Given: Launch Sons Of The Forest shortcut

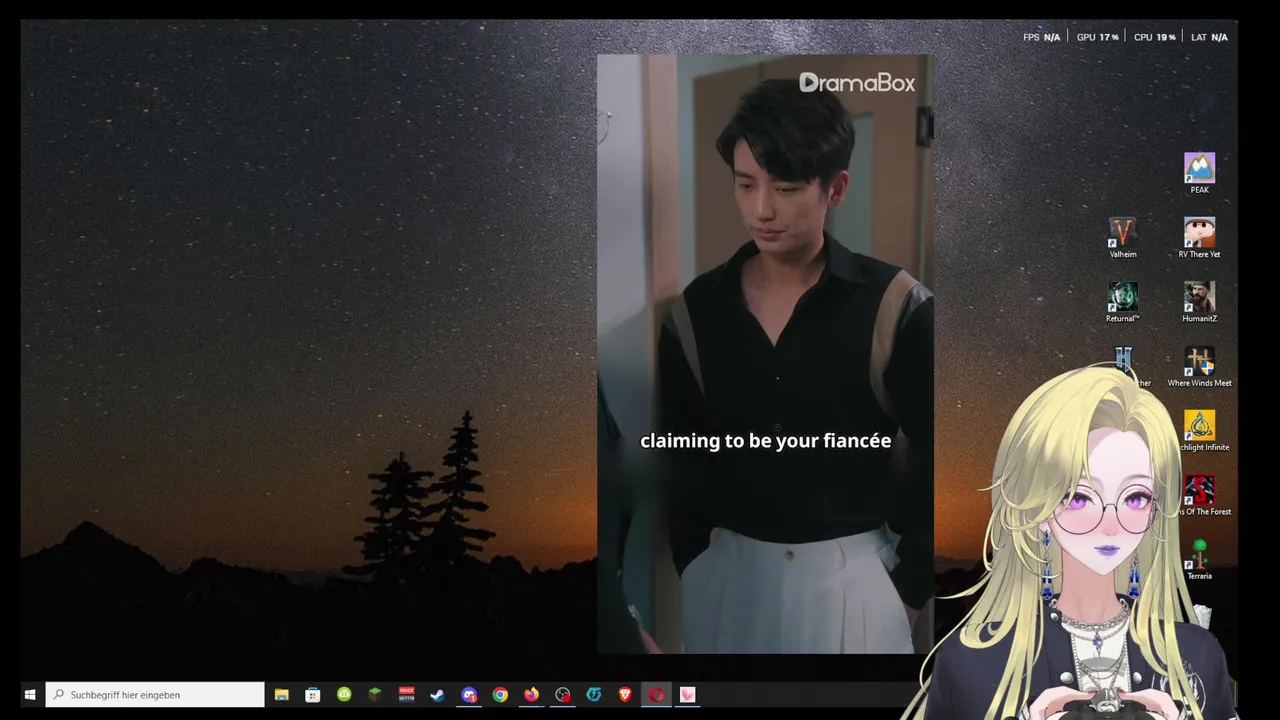Looking at the screenshot, I should 1200,495.
